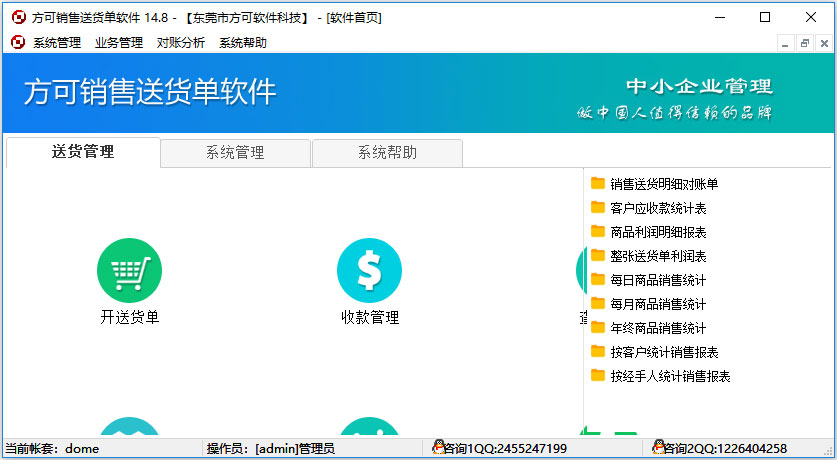Click folder icon beside 按经手人统计销售报表
This screenshot has height=460, width=837.
(598, 376)
